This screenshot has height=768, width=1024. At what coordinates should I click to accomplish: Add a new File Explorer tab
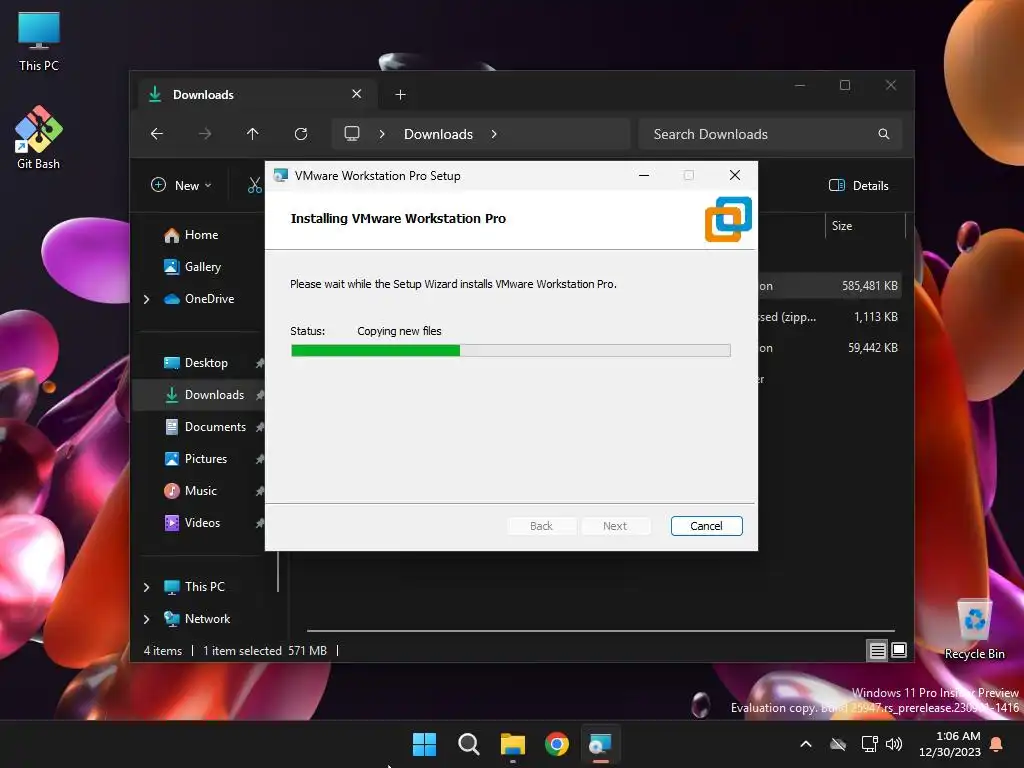coord(400,95)
